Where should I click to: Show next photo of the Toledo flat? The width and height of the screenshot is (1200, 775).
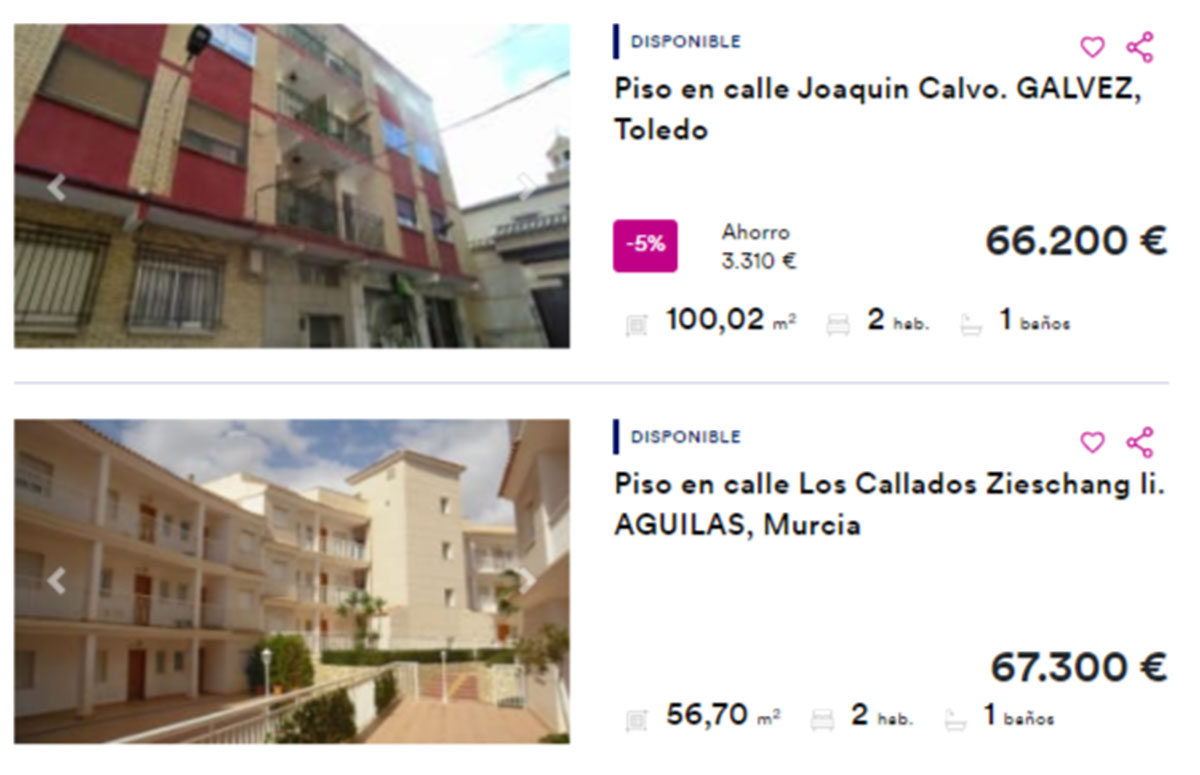(526, 187)
